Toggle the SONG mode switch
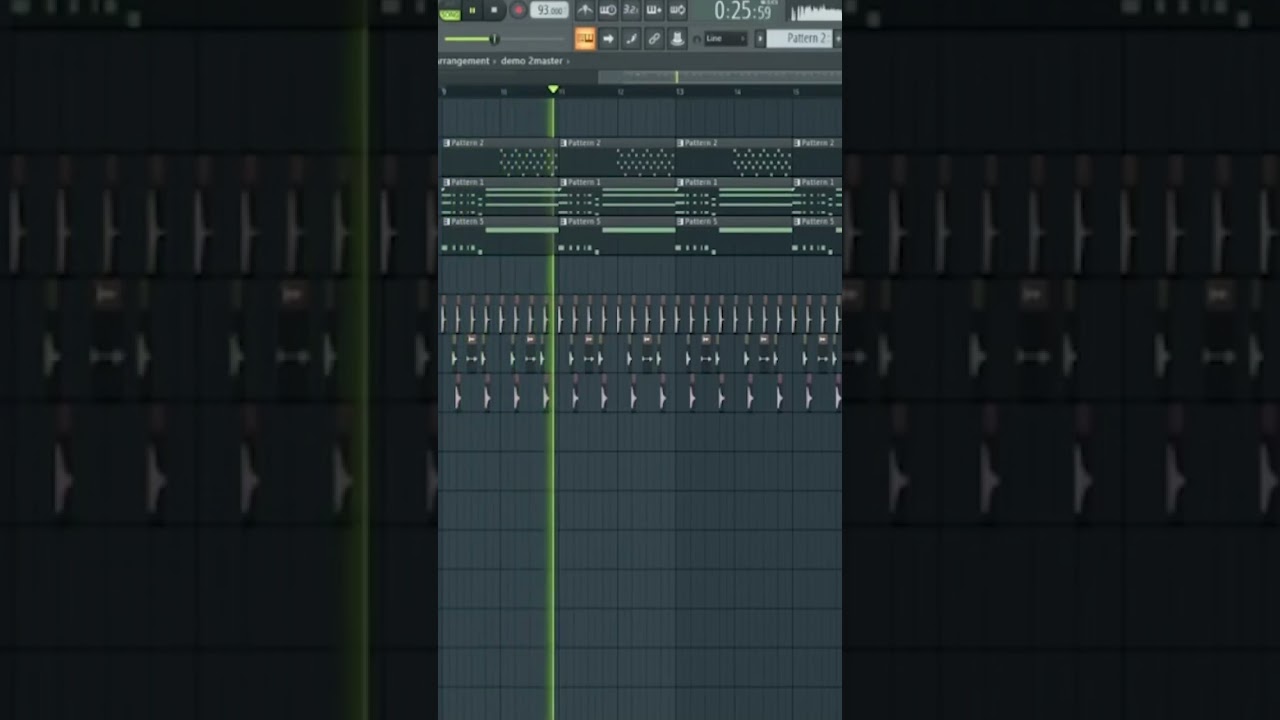Viewport: 1280px width, 720px height. pyautogui.click(x=449, y=13)
